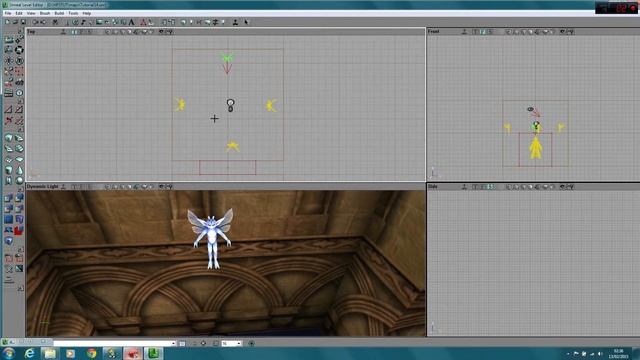The image size is (640, 360).
Task: Toggle vertex snap in the bottom bar
Action: click(x=203, y=344)
